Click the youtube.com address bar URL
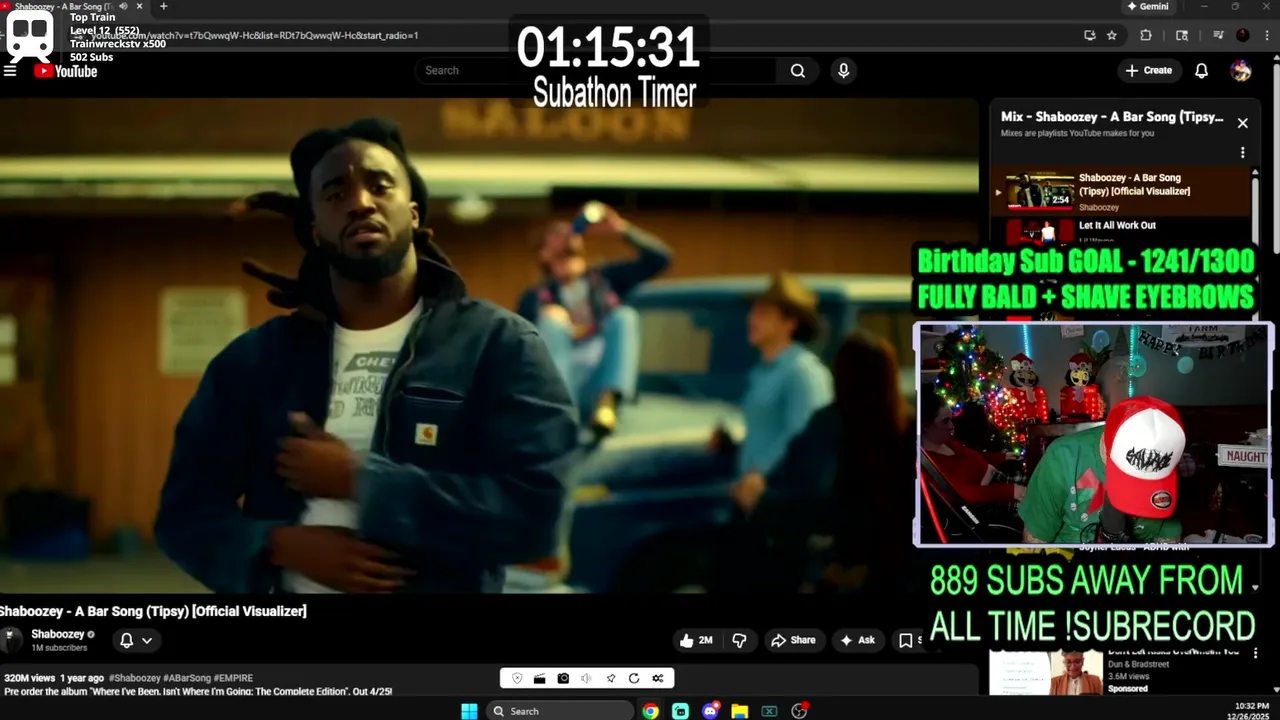Image resolution: width=1280 pixels, height=720 pixels. coord(255,36)
